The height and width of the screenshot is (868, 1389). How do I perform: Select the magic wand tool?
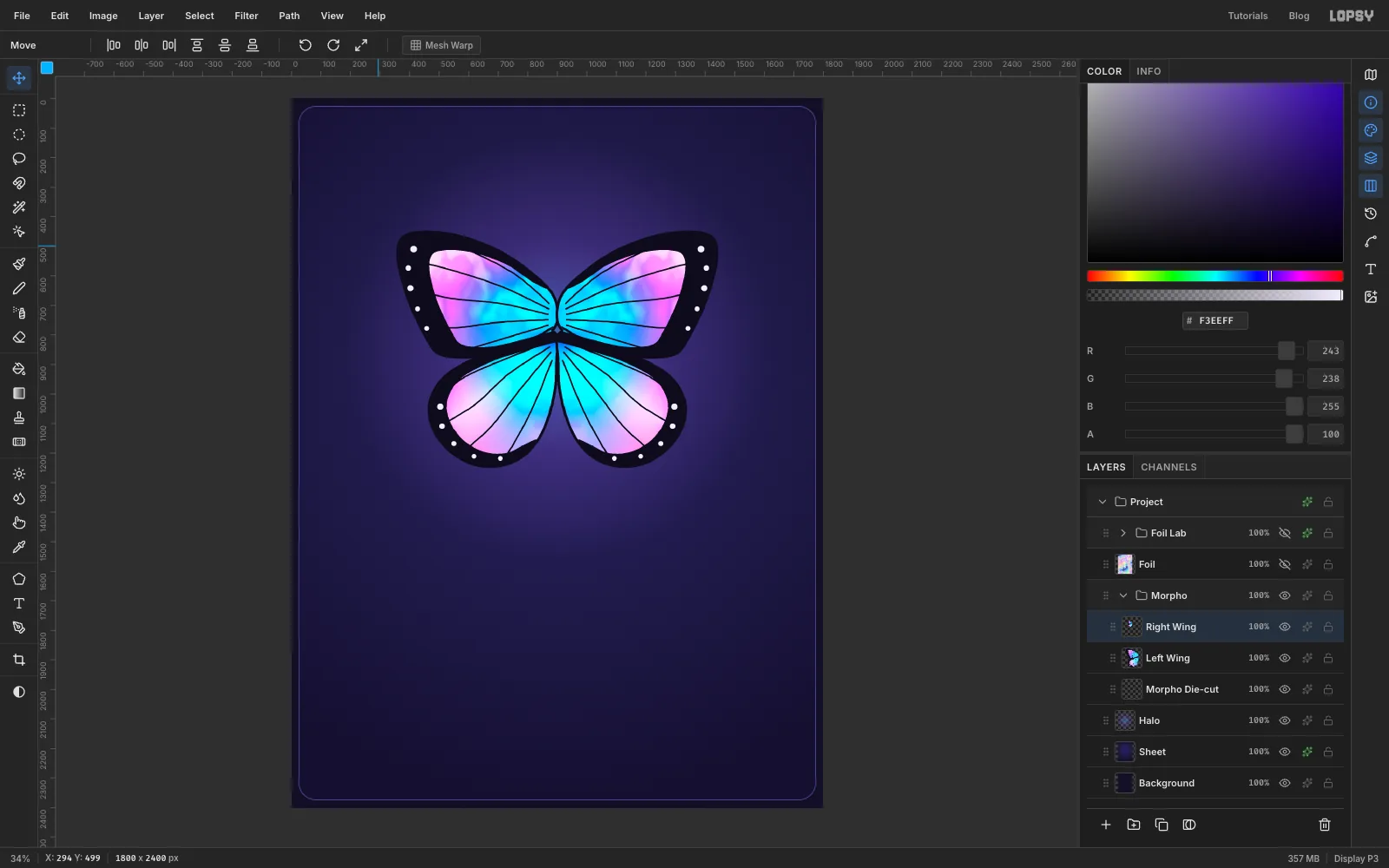tap(19, 207)
